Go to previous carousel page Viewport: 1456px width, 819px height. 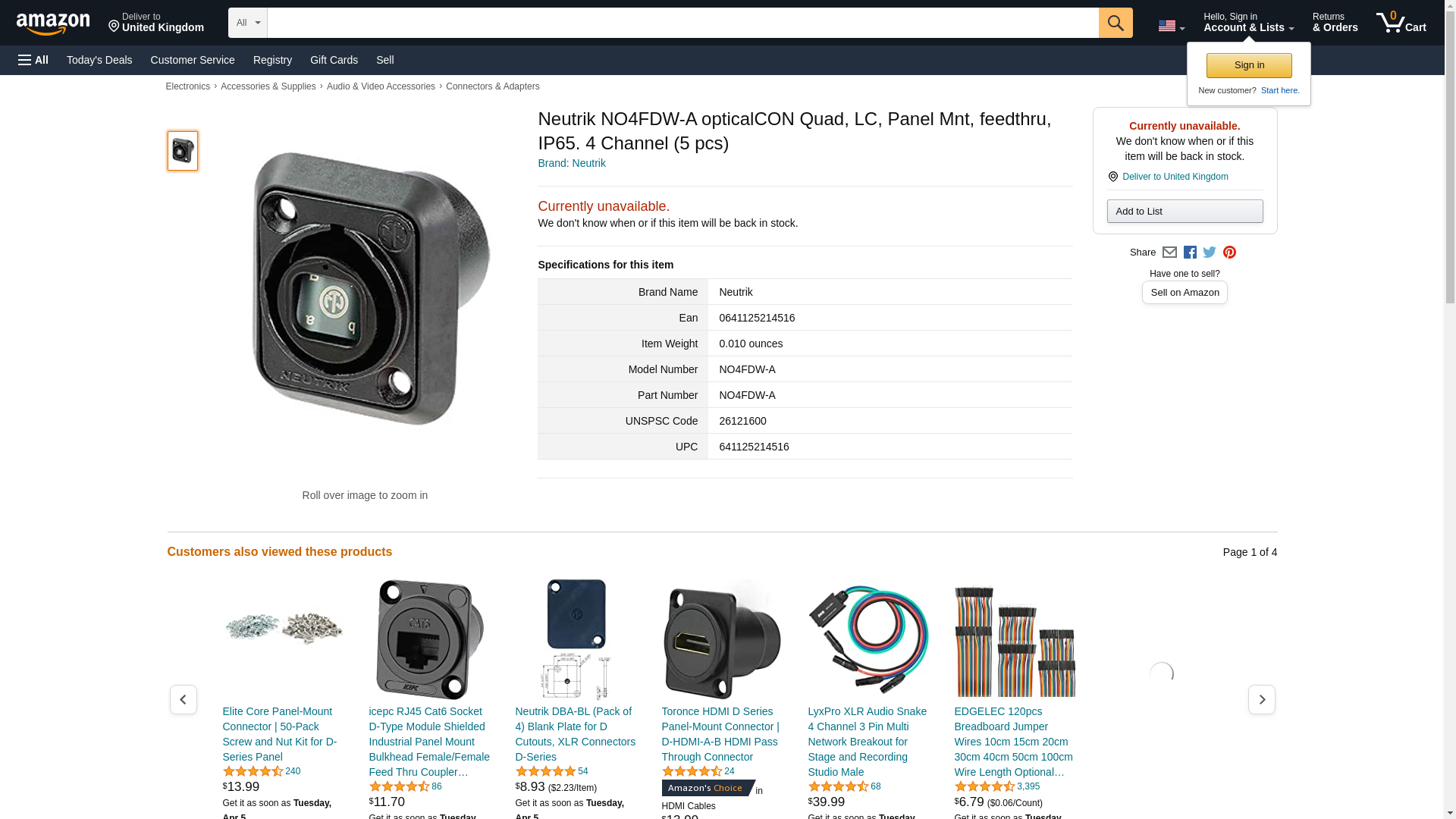pyautogui.click(x=184, y=699)
